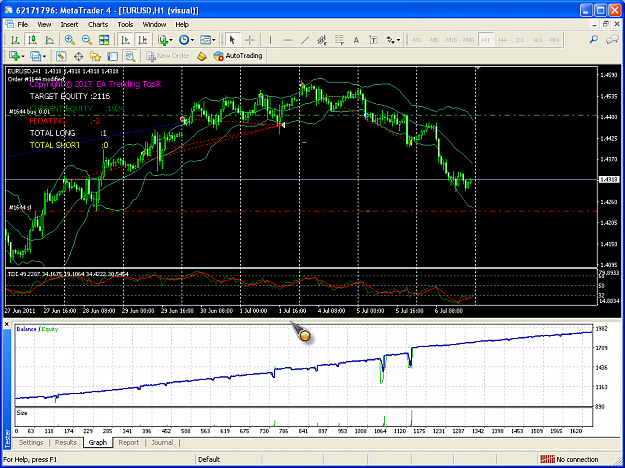Select the cursor arrow tool
Image resolution: width=625 pixels, height=468 pixels.
pyautogui.click(x=232, y=40)
